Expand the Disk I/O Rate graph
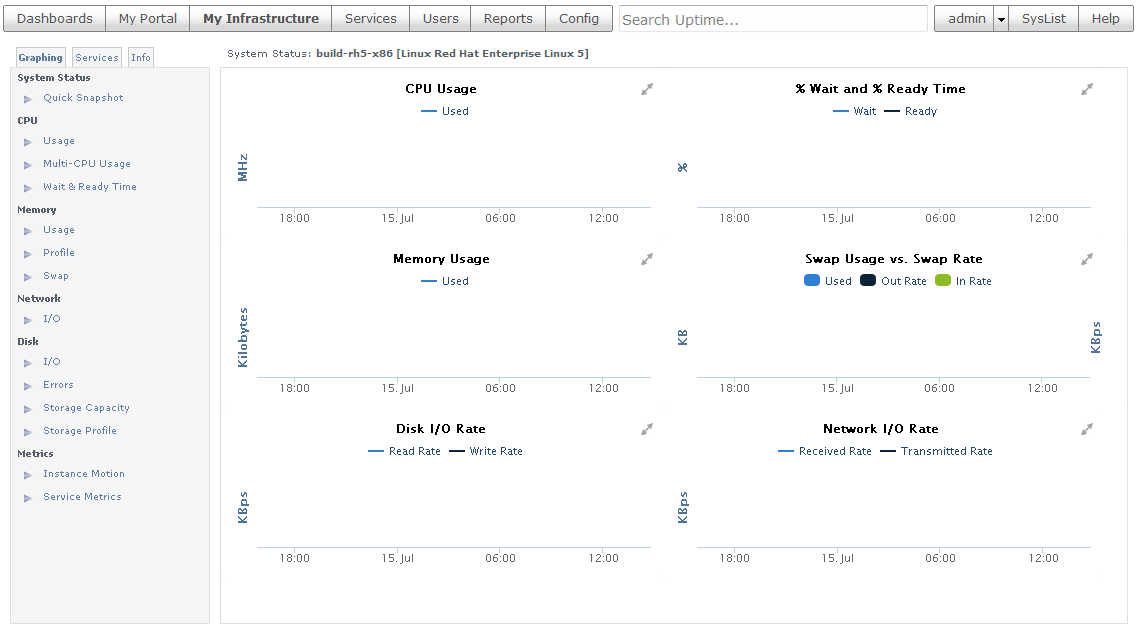Image resolution: width=1138 pixels, height=634 pixels. point(647,430)
